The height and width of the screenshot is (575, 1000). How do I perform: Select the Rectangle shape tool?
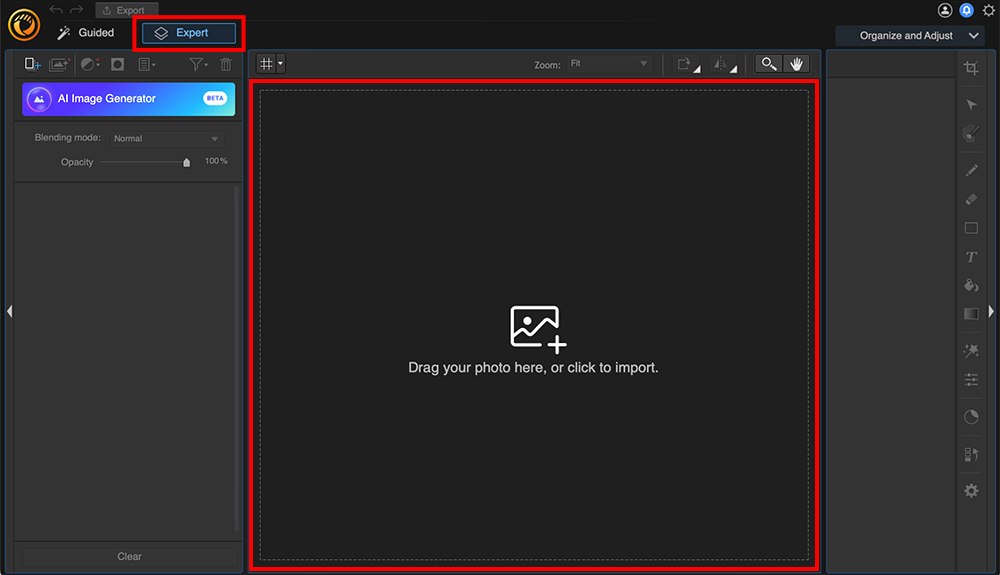[x=971, y=228]
